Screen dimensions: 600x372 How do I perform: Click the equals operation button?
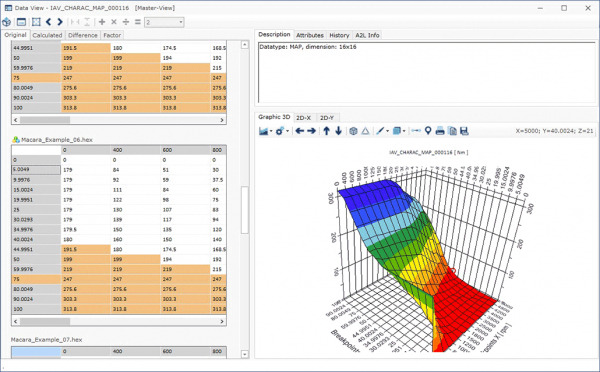click(x=138, y=22)
